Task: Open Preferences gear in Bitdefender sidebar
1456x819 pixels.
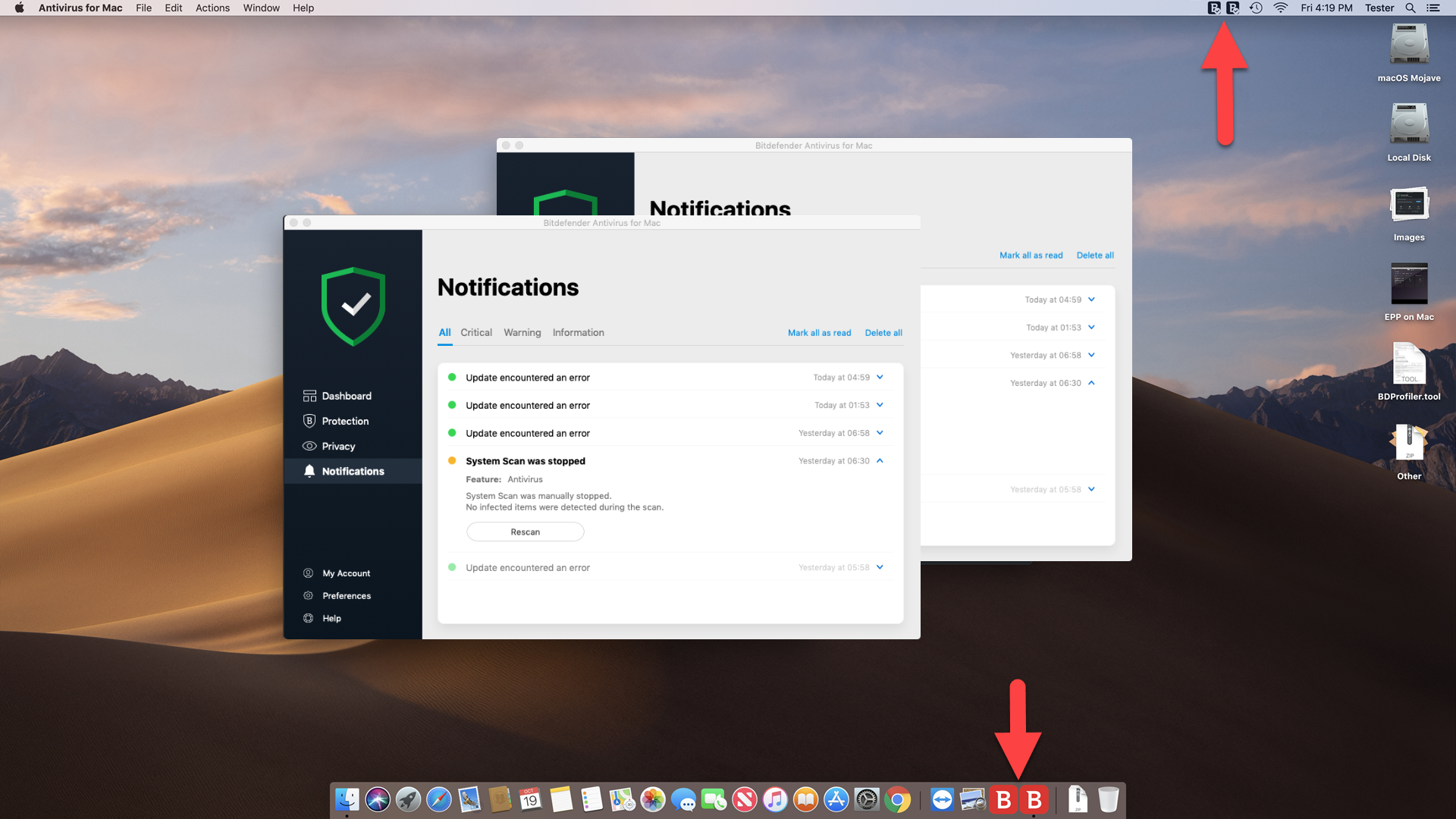Action: coord(346,595)
